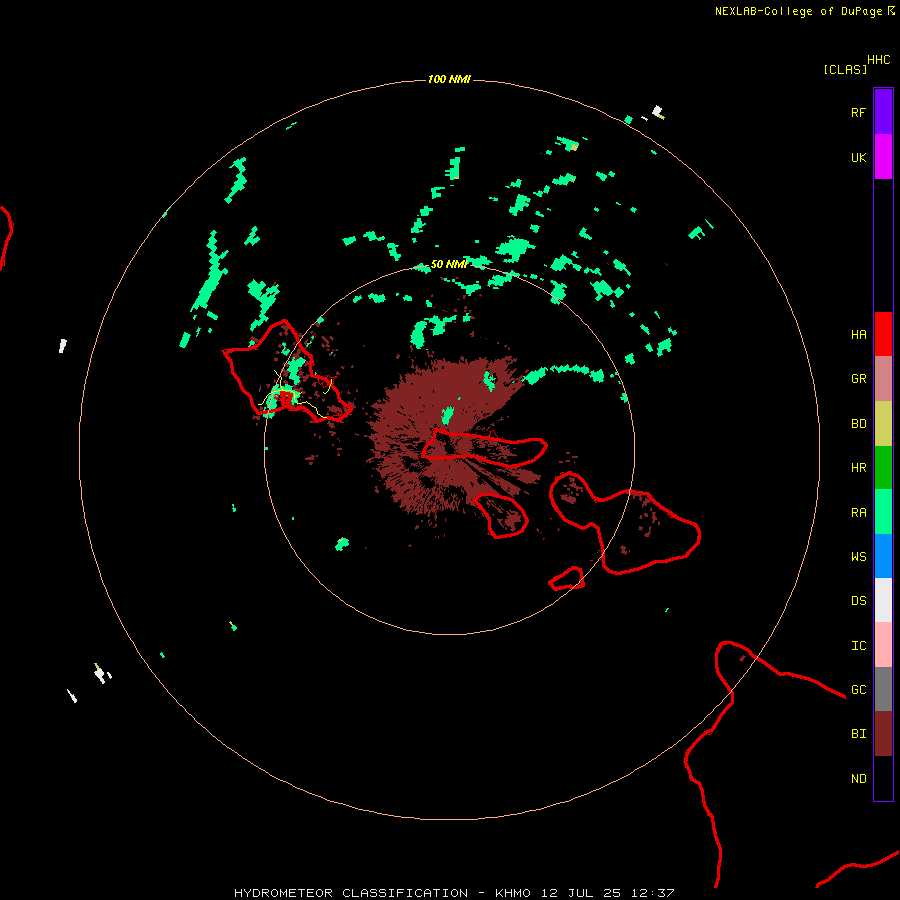900x900 pixels.
Task: Click the RF purple legend swatch
Action: pyautogui.click(x=883, y=112)
